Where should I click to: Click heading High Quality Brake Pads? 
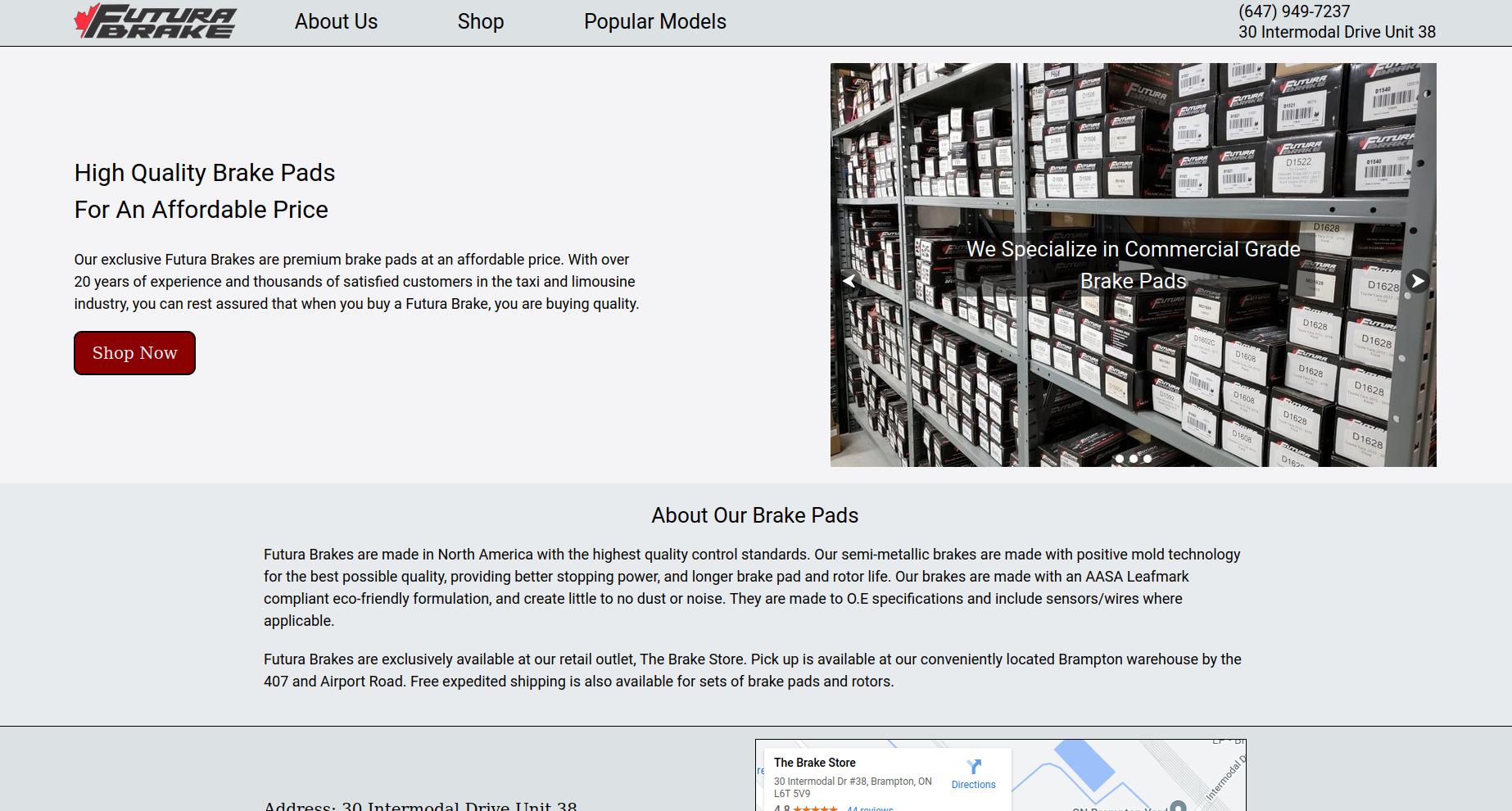(205, 173)
